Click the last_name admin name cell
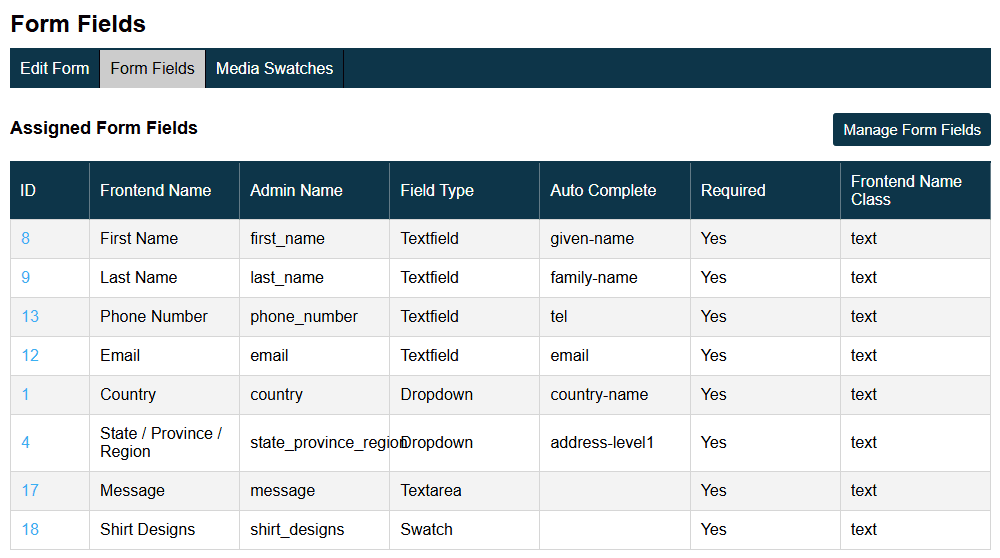Image resolution: width=1000 pixels, height=558 pixels. coord(314,277)
